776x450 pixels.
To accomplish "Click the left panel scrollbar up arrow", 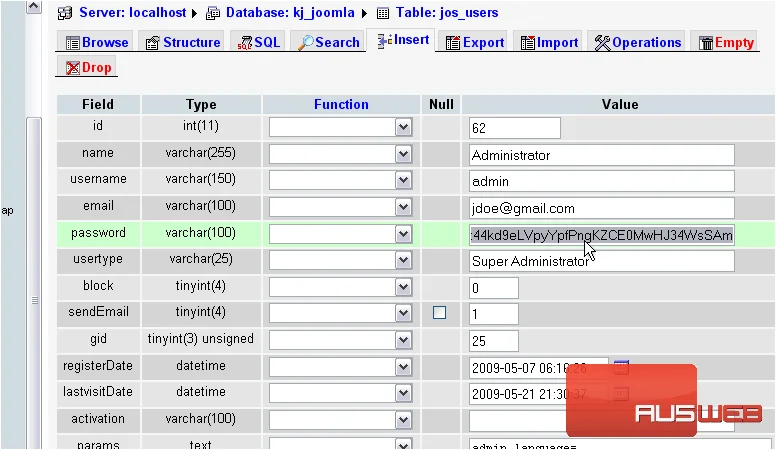I will point(34,6).
